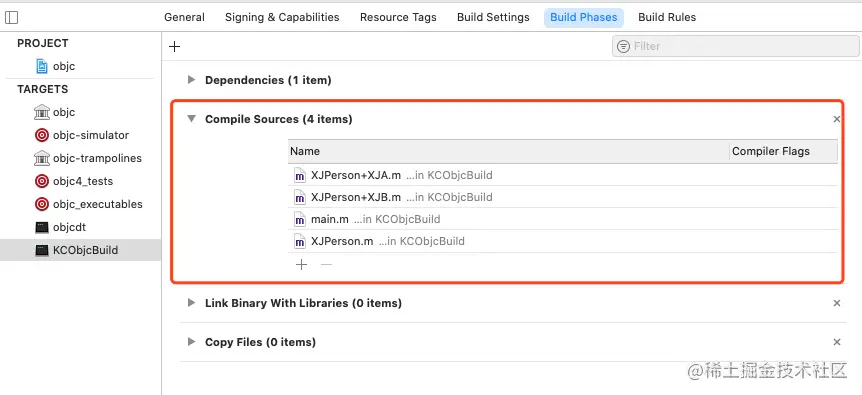Select the main.m source file row
Screen dimensions: 862x395
563,219
